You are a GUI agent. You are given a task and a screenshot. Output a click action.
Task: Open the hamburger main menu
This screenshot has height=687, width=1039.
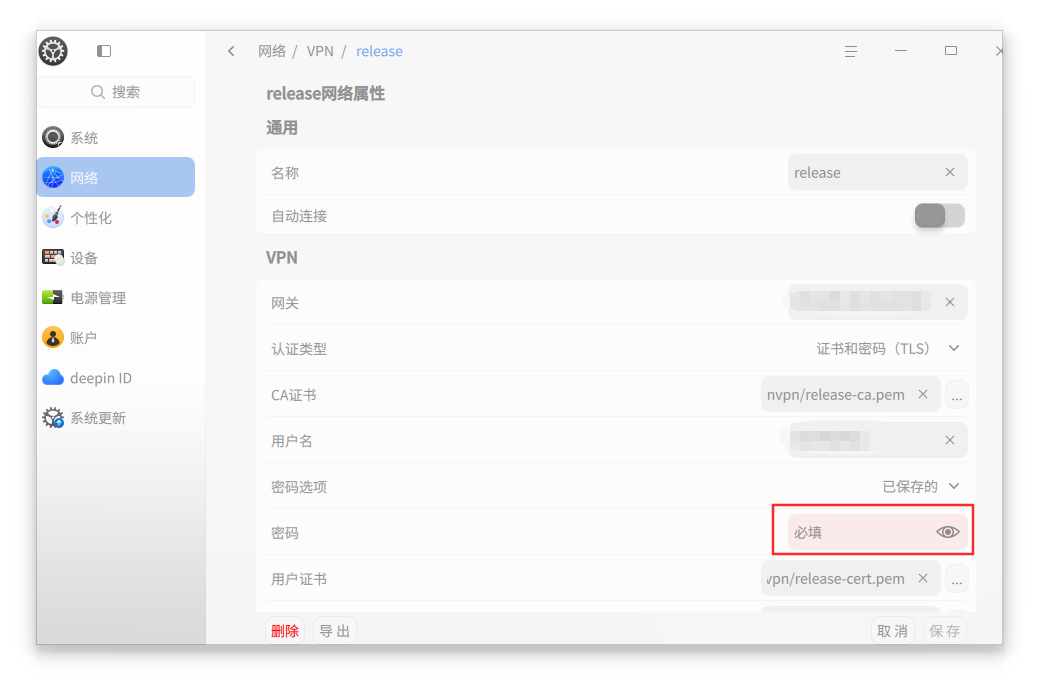point(851,51)
